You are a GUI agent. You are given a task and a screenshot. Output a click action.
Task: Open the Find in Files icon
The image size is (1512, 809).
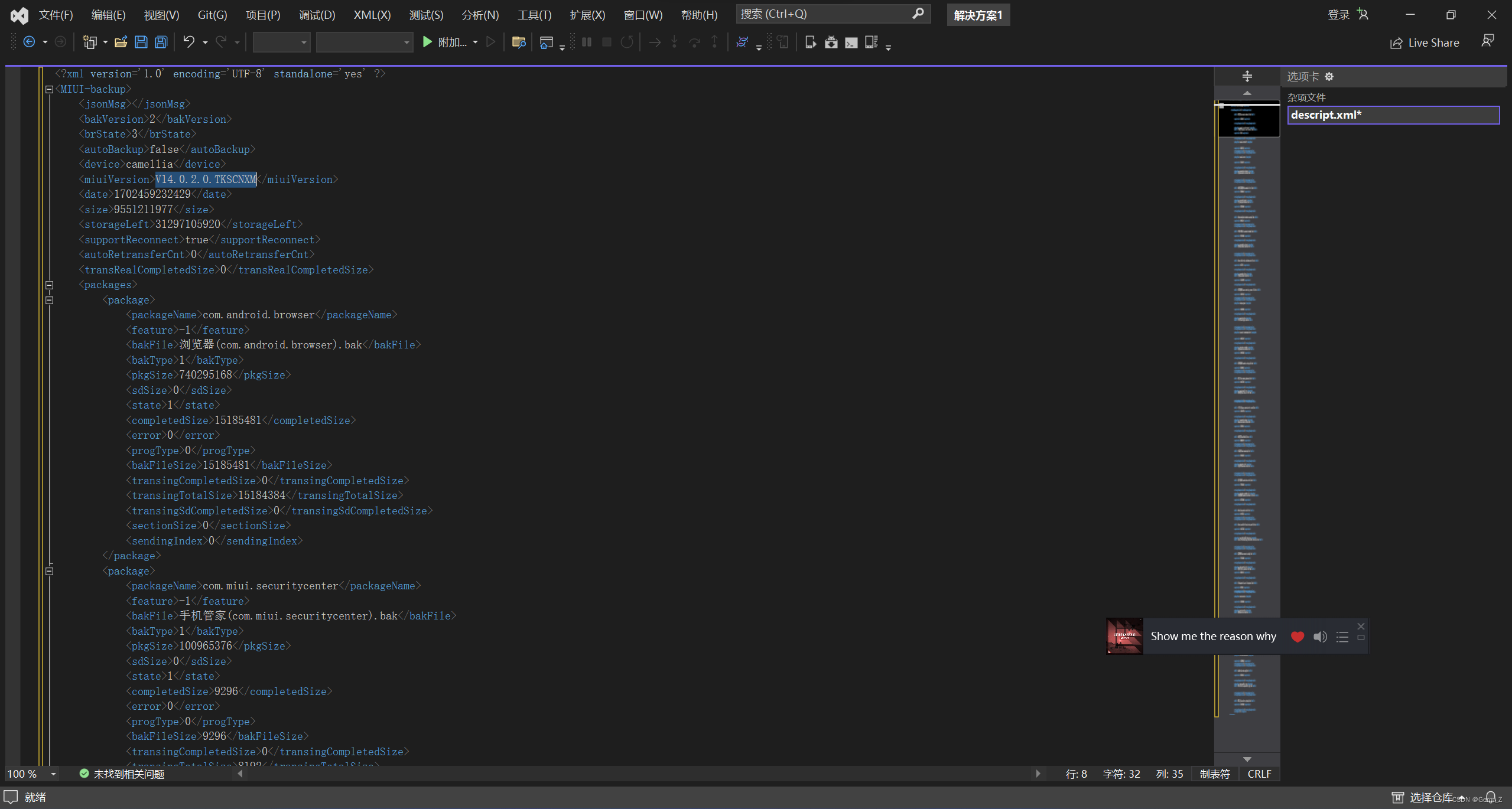(x=519, y=42)
